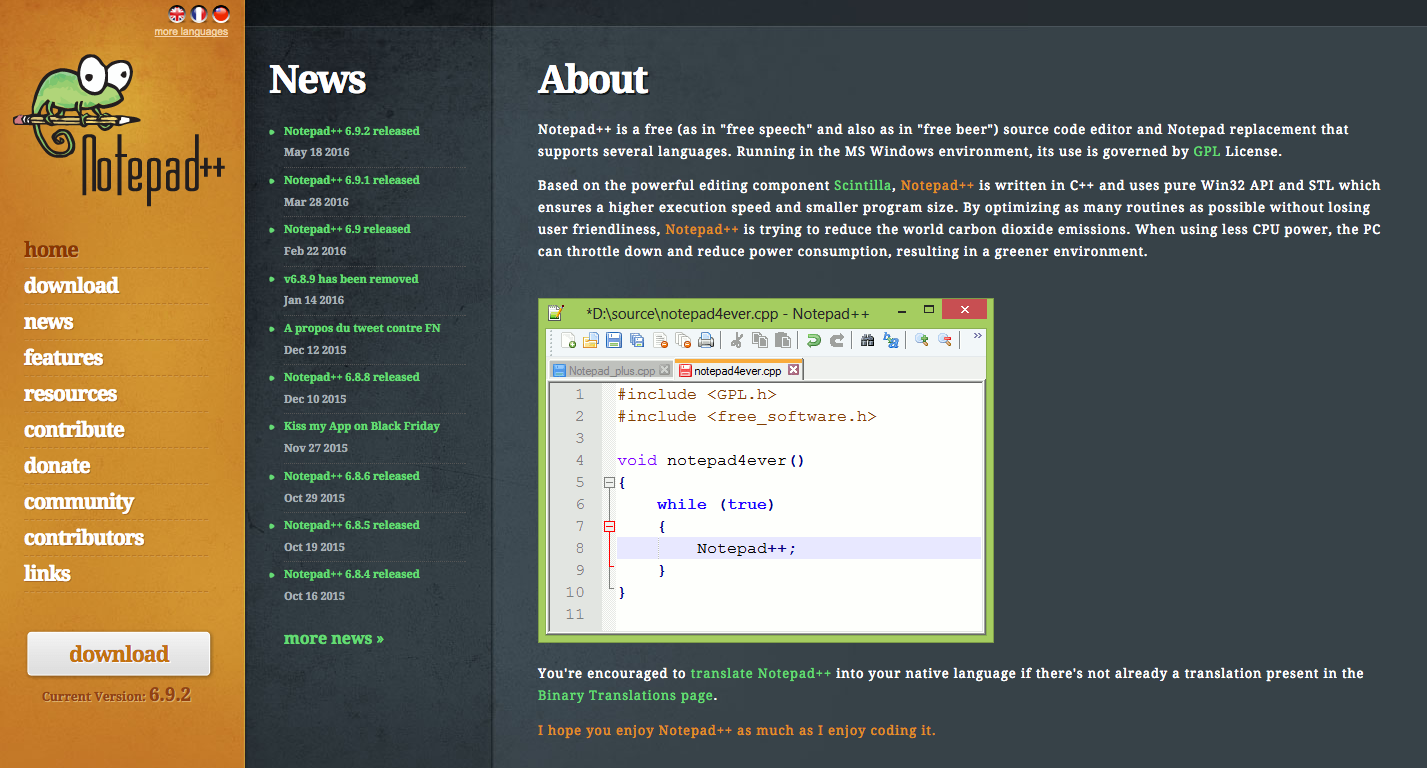Click highlighted line 8 Notepad++; in screenshot
Image resolution: width=1427 pixels, height=768 pixels.
799,548
